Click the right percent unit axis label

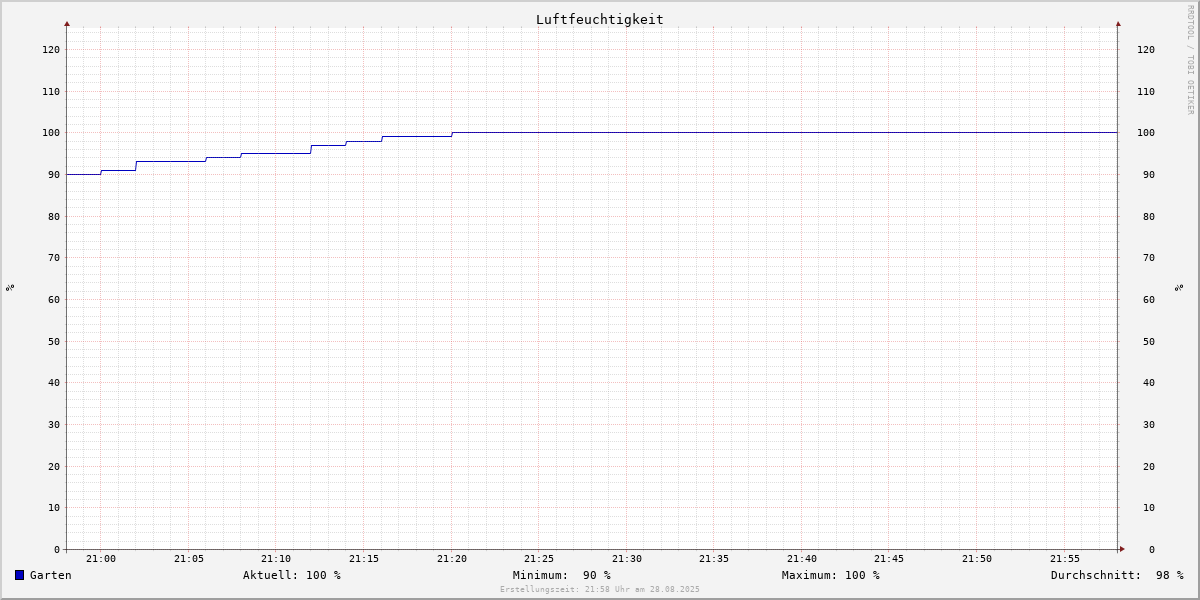(x=1180, y=288)
